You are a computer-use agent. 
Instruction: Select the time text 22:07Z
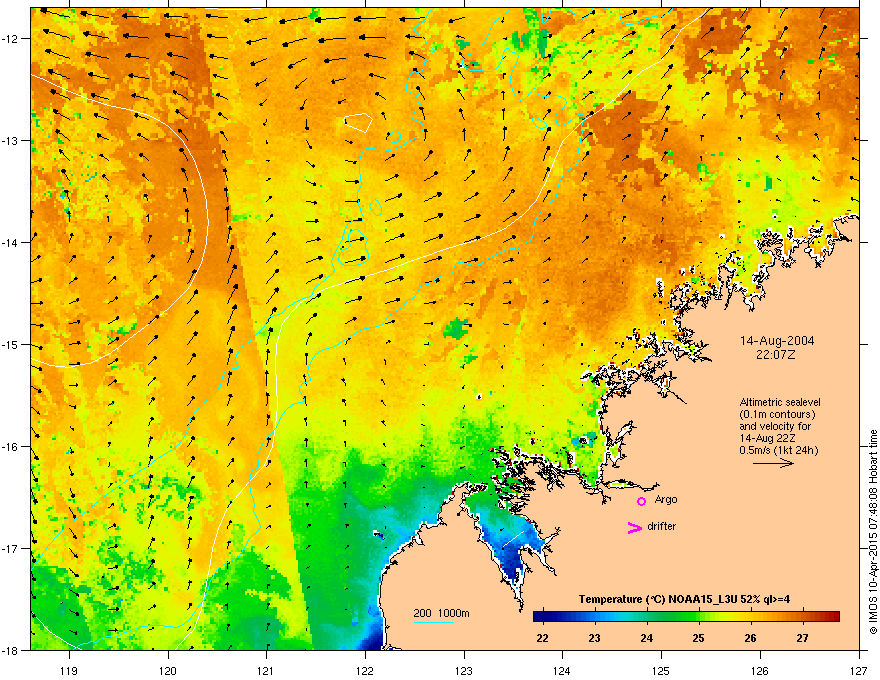pos(776,355)
